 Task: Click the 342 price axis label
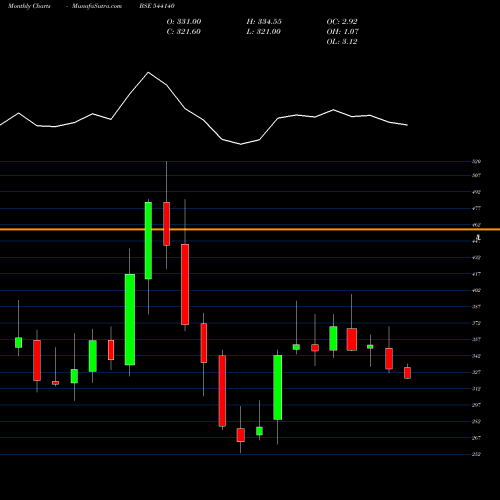click(x=476, y=356)
